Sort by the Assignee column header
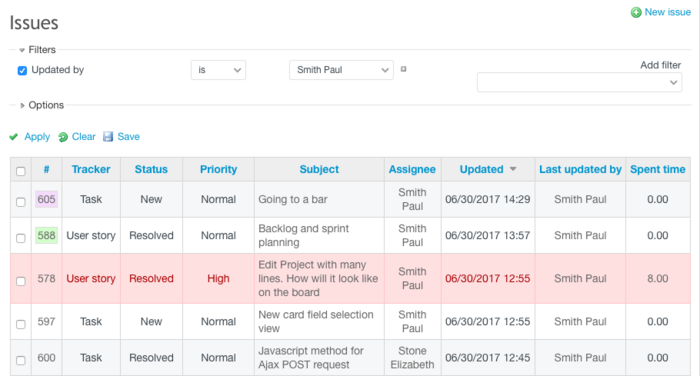The width and height of the screenshot is (700, 376). 412,169
